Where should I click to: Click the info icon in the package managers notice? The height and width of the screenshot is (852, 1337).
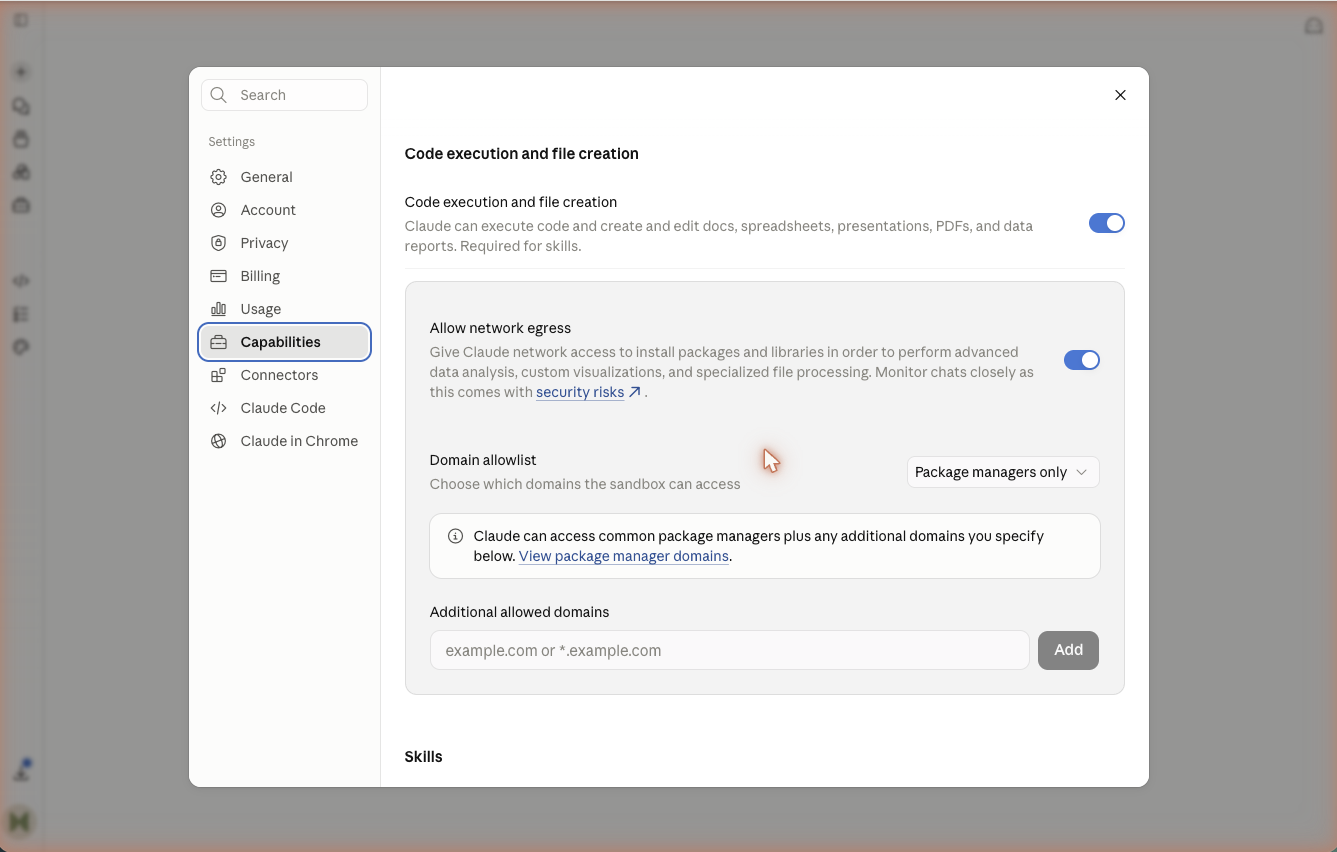tap(455, 536)
